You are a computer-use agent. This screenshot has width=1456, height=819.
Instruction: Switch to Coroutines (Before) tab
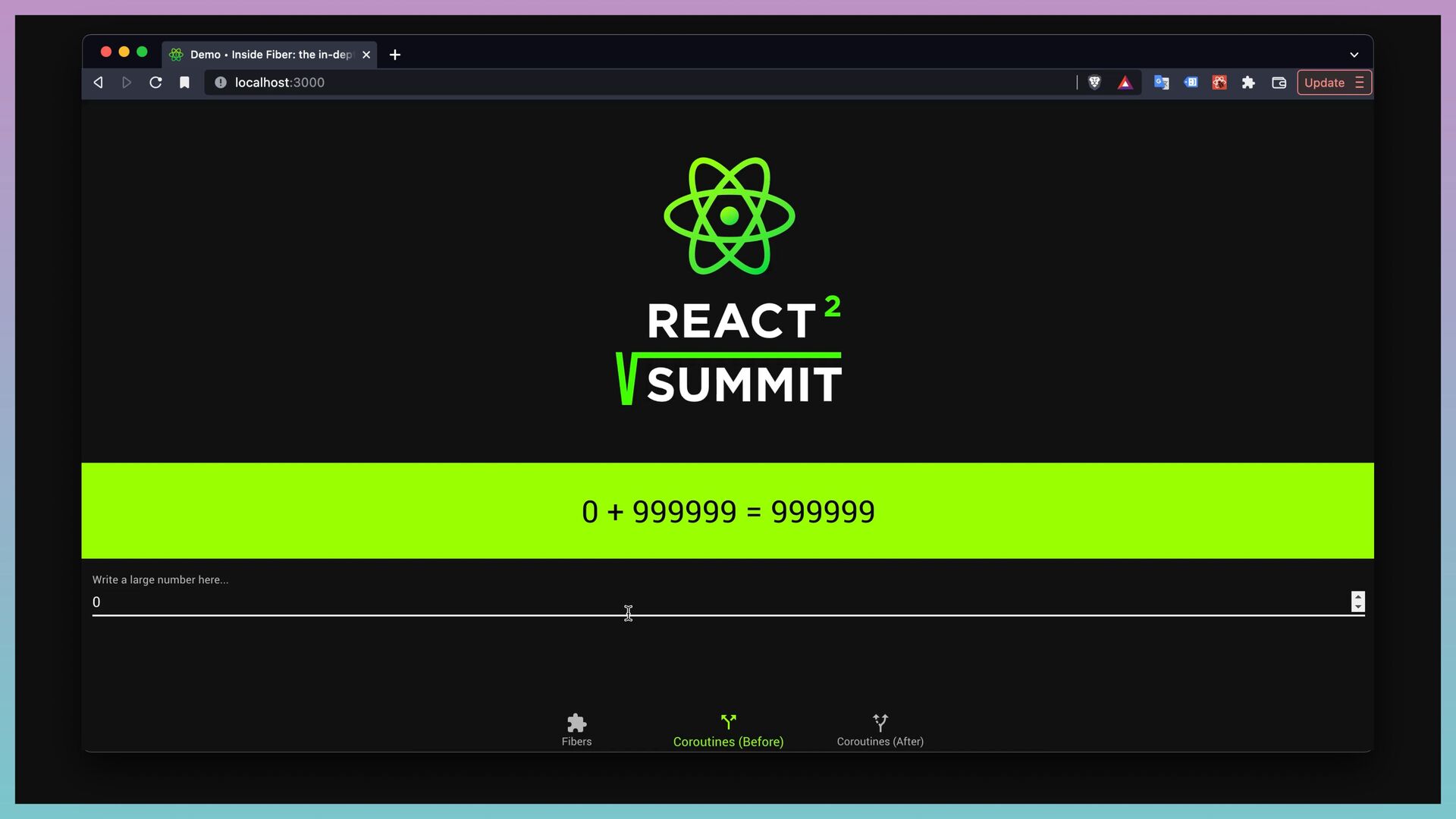[x=728, y=730]
